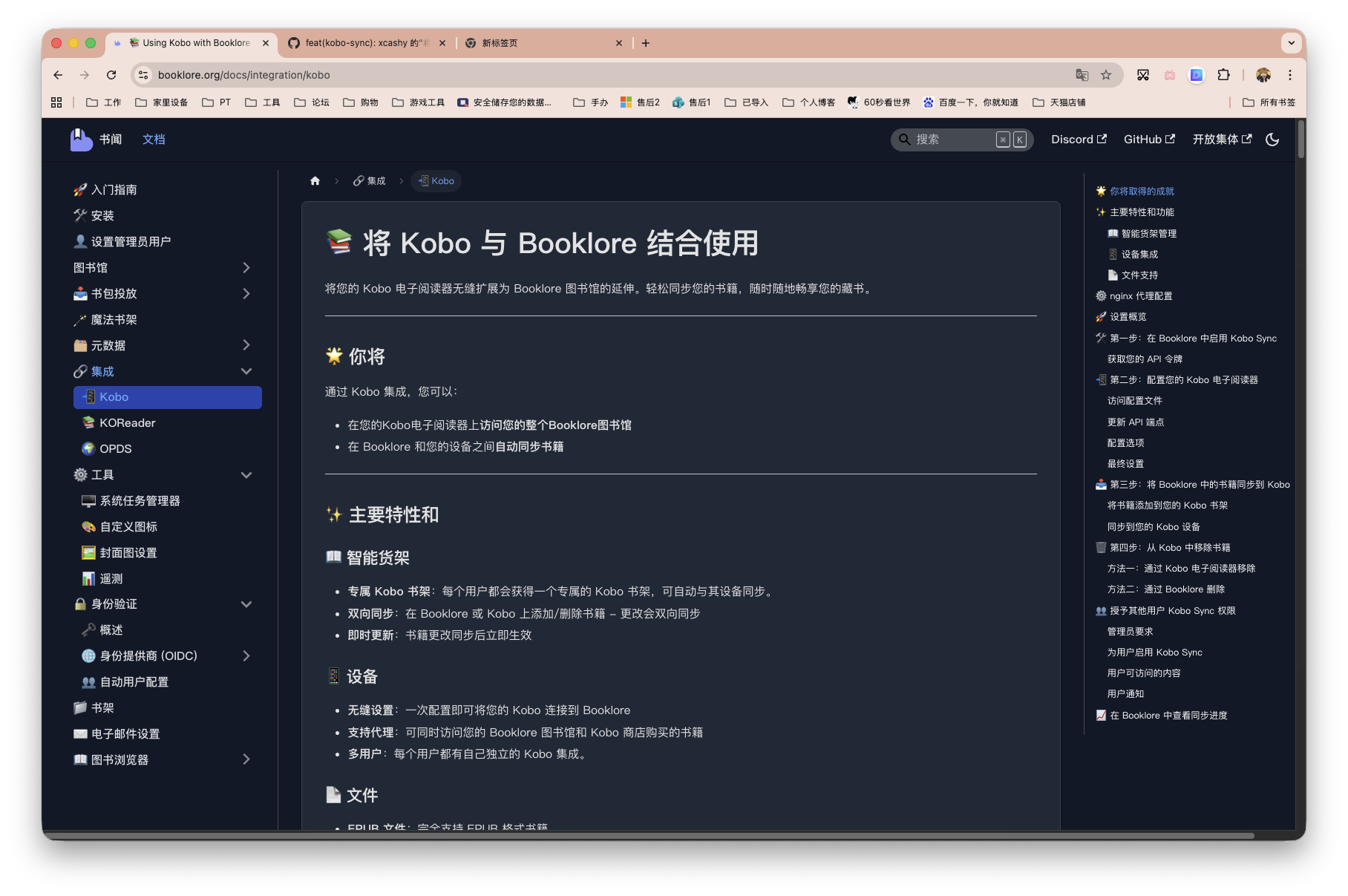Expand 身份提供商 (OIDC) in the sidebar

tap(246, 655)
